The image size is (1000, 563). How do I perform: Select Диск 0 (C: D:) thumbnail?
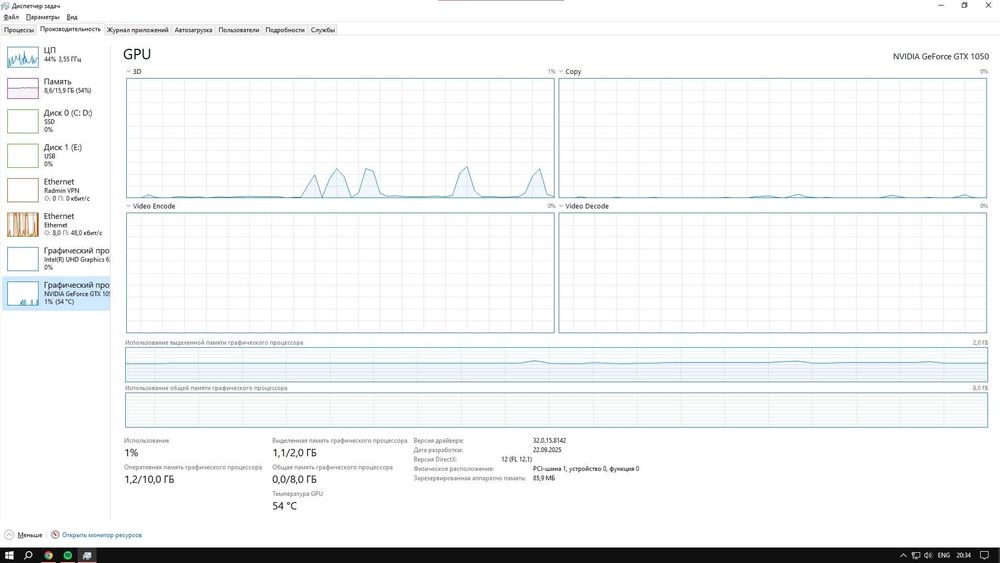pyautogui.click(x=23, y=121)
